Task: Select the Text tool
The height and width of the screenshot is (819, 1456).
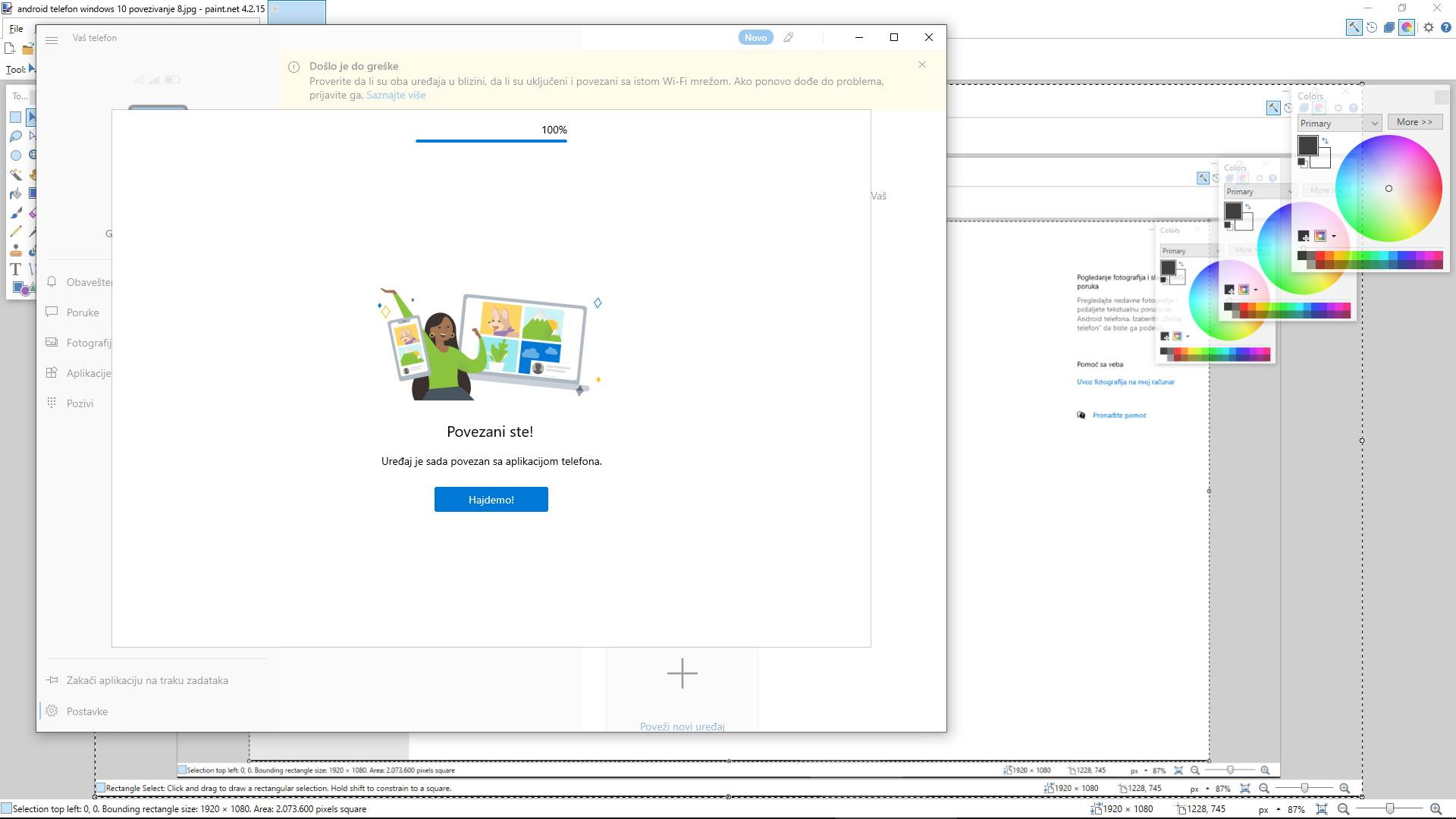Action: click(x=14, y=269)
